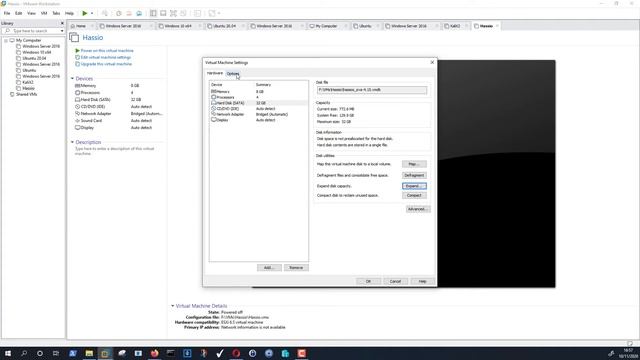Open taskbar search icon
The width and height of the screenshot is (640, 360).
point(24,353)
